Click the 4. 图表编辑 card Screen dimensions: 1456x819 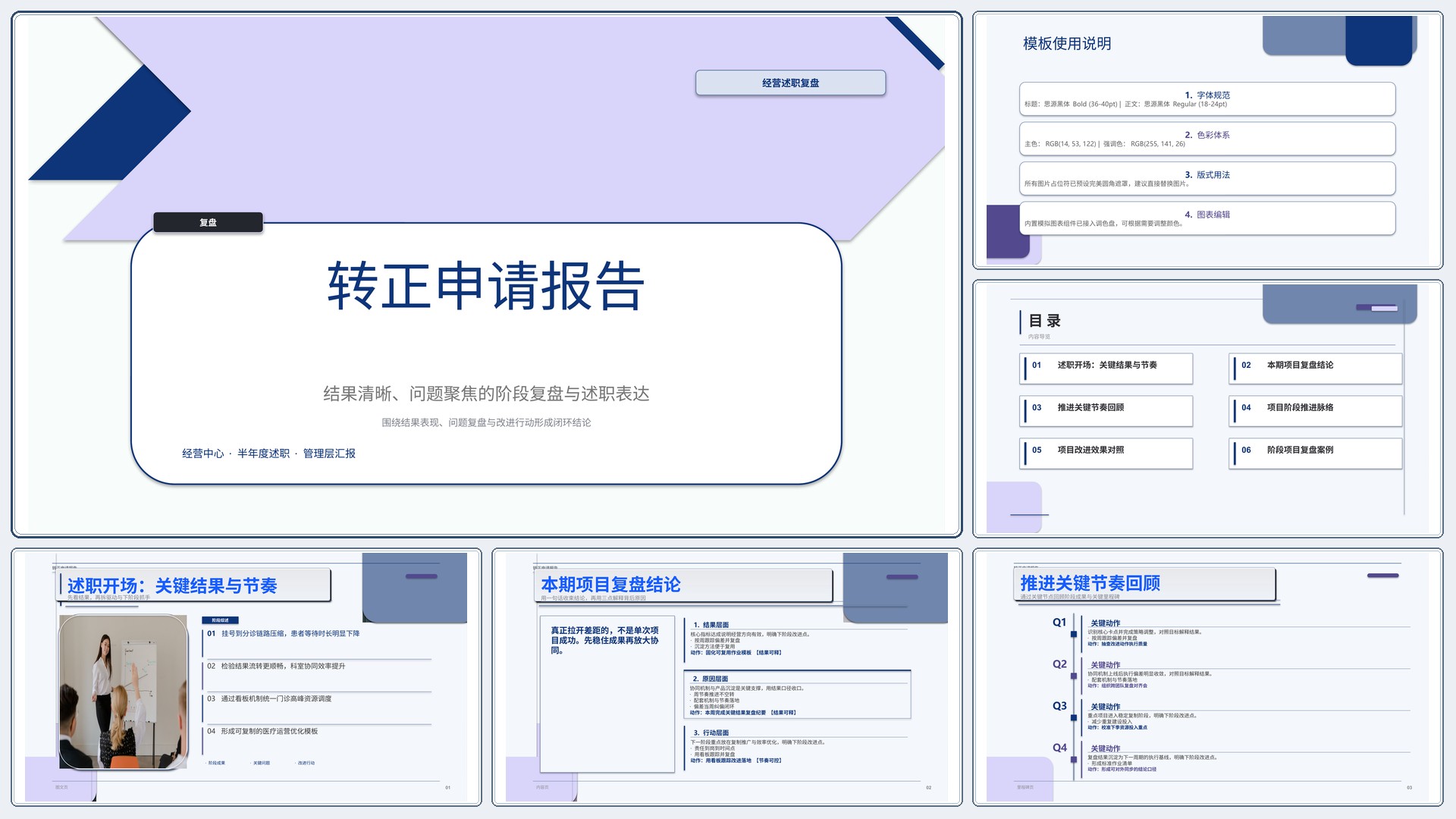click(1207, 218)
